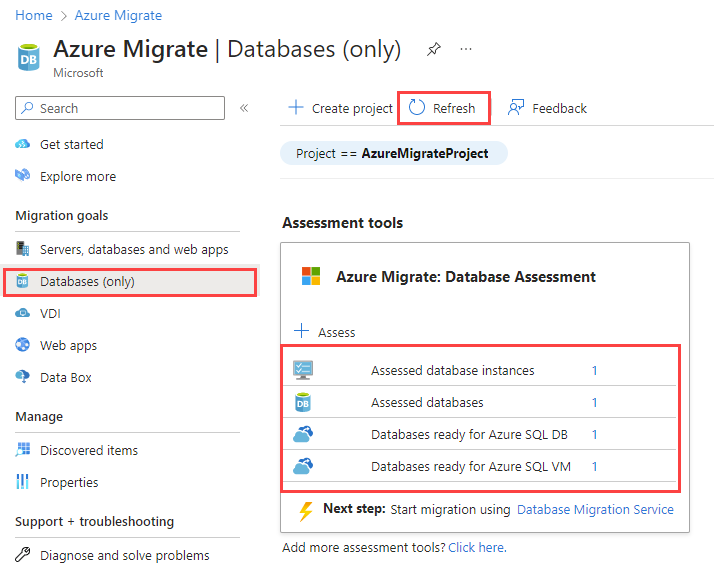The width and height of the screenshot is (714, 567).
Task: Click Assess in Database Assessment card
Action: (x=325, y=332)
